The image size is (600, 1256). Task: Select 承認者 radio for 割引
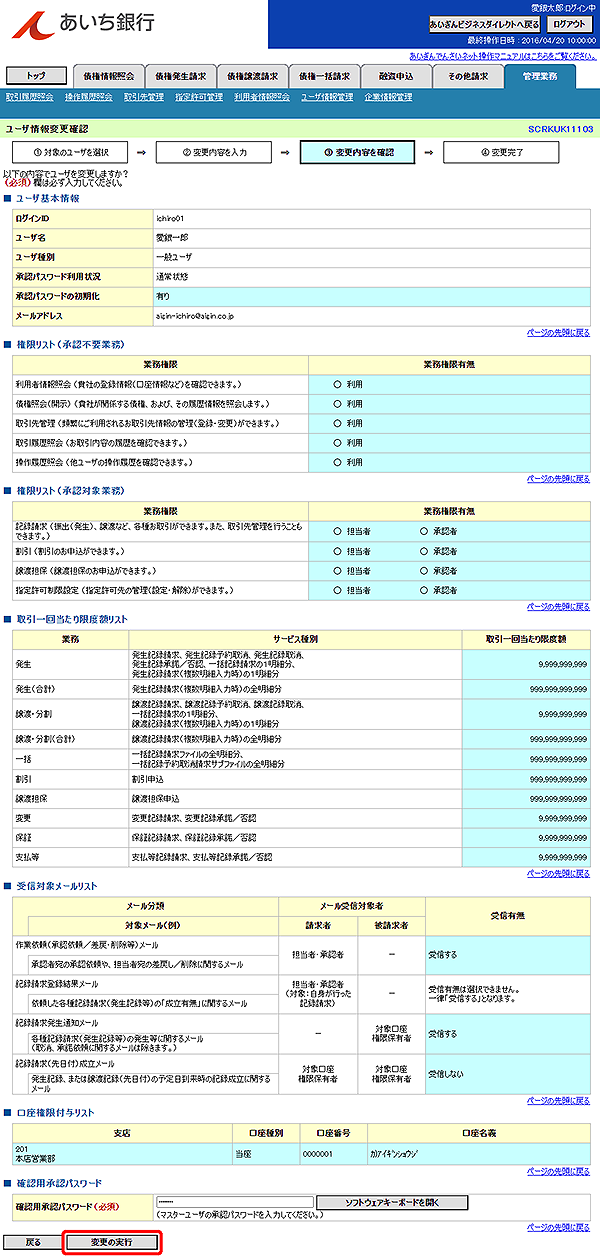[424, 551]
